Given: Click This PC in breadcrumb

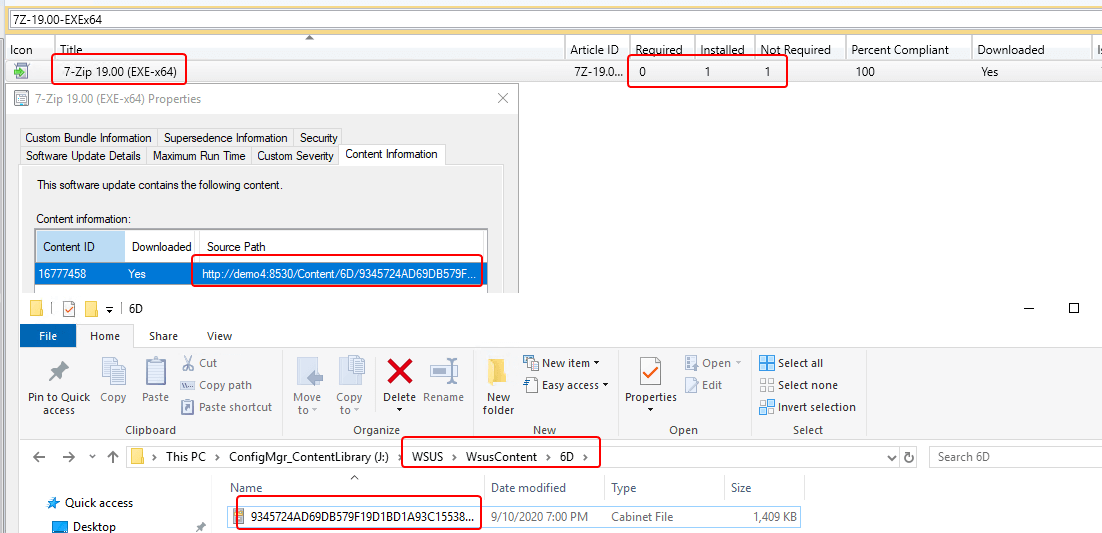Looking at the screenshot, I should pyautogui.click(x=186, y=457).
